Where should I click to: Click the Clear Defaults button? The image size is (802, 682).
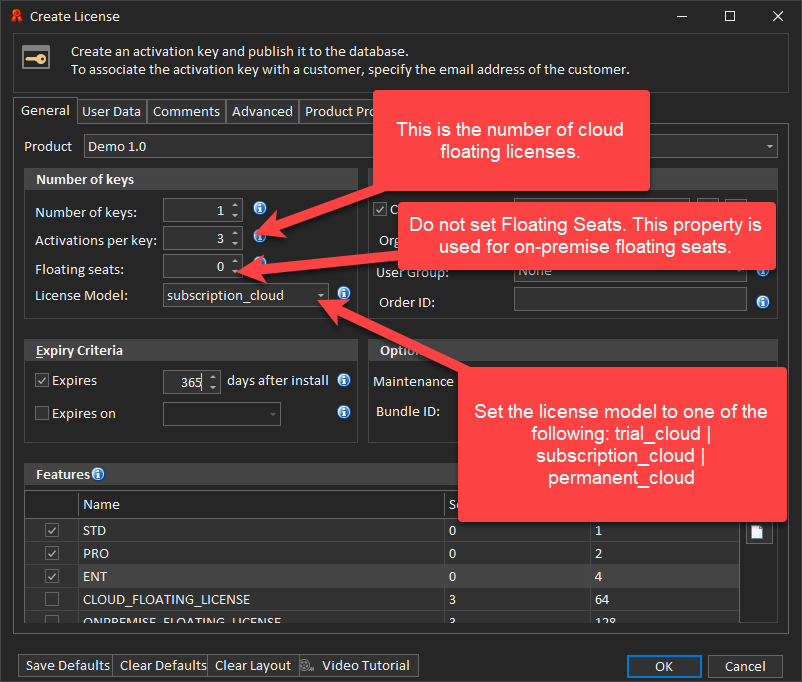[160, 666]
